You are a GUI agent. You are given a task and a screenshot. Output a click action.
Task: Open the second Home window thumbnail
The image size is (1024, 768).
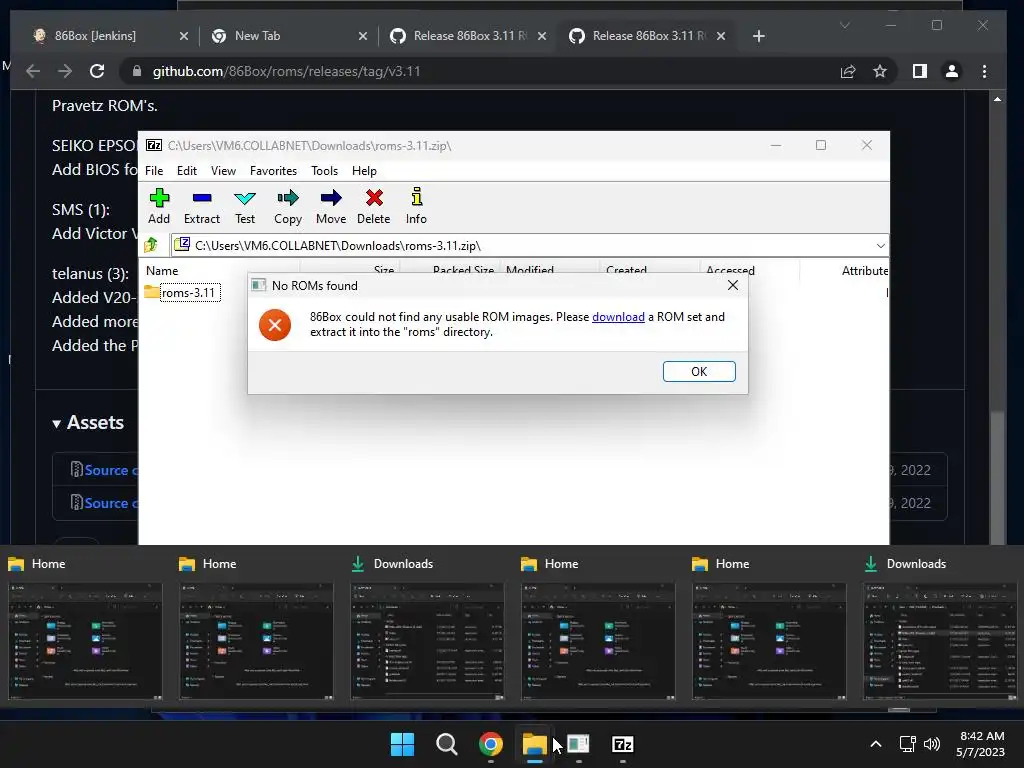point(256,641)
